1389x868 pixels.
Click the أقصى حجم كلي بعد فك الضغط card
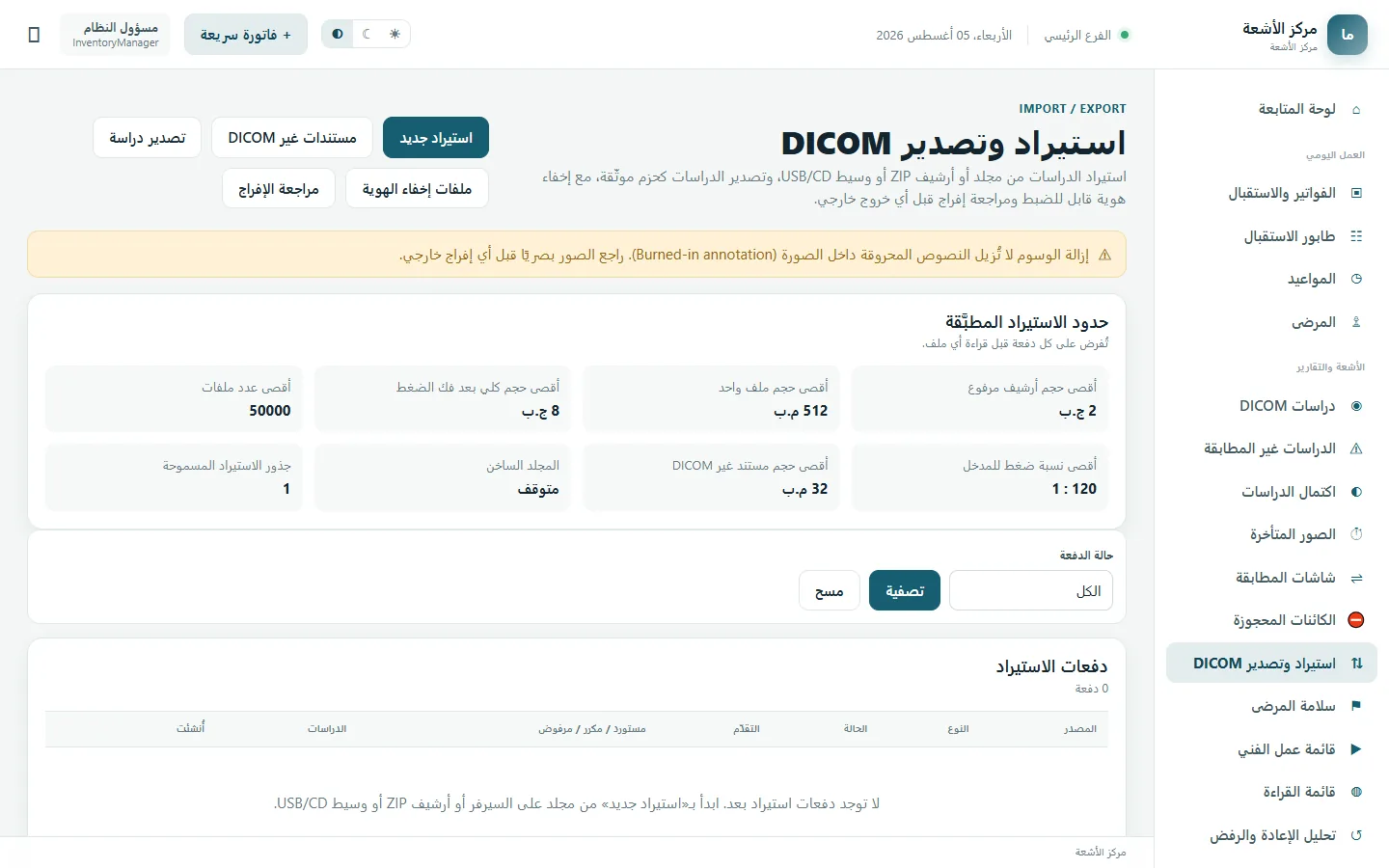click(x=443, y=398)
